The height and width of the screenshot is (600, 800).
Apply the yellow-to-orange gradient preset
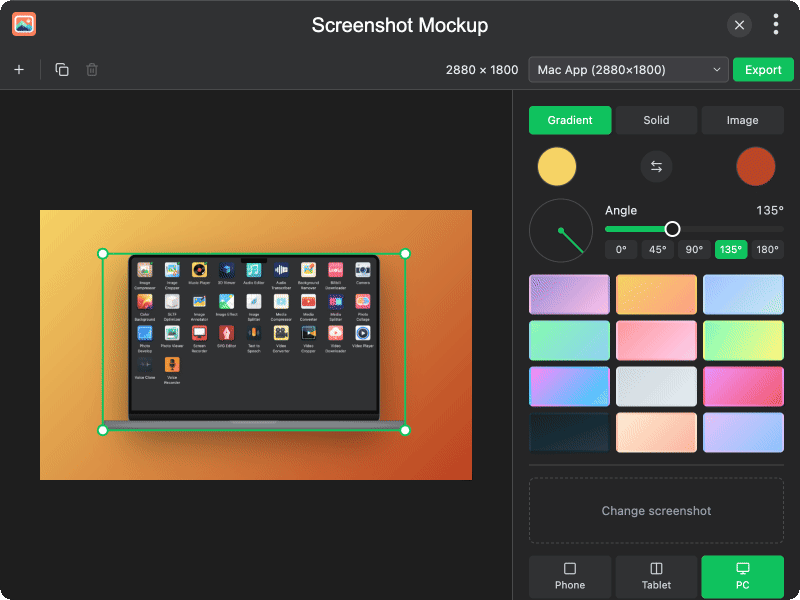point(656,294)
